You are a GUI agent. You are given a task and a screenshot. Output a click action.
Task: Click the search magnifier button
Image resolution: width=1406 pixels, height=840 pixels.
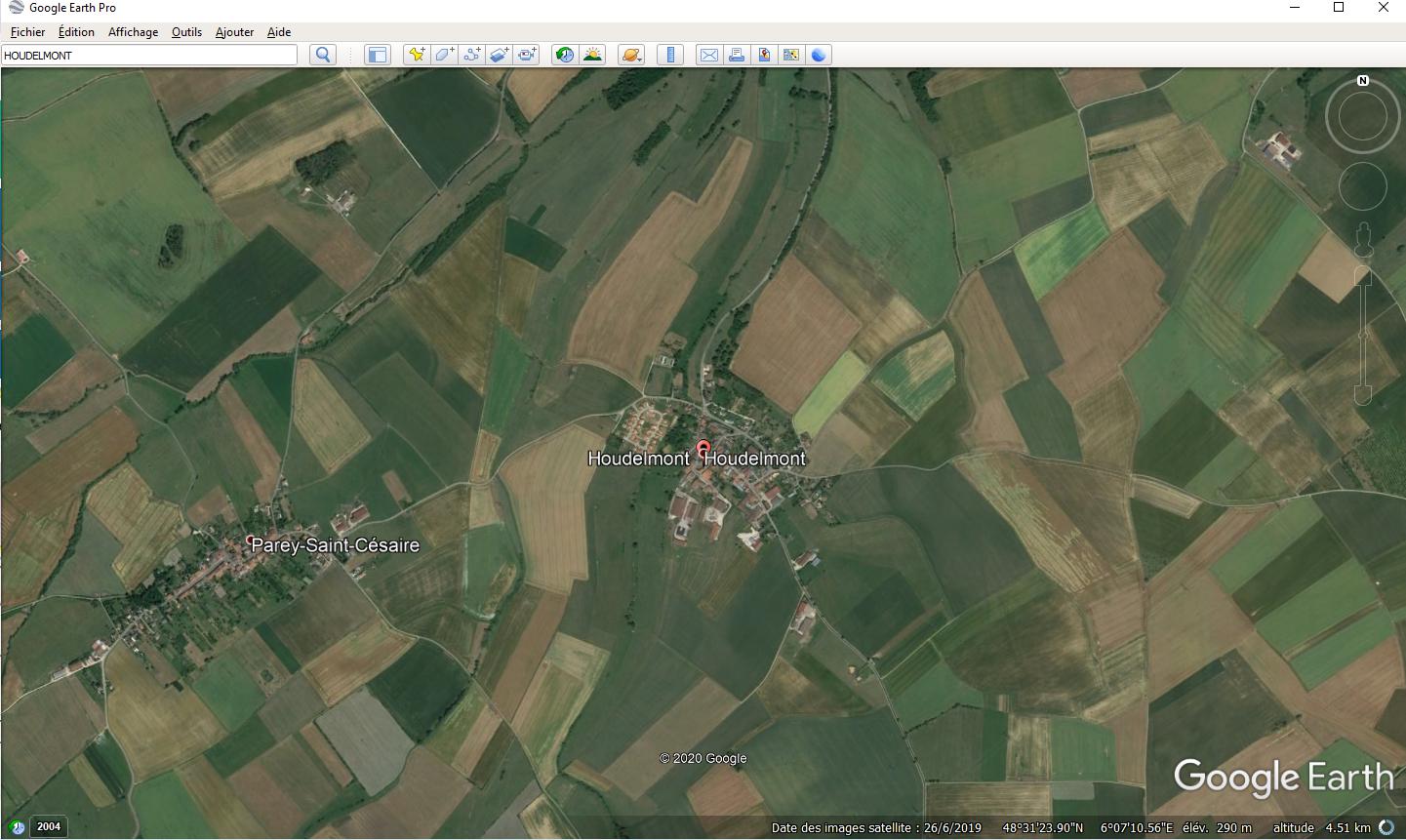tap(323, 55)
